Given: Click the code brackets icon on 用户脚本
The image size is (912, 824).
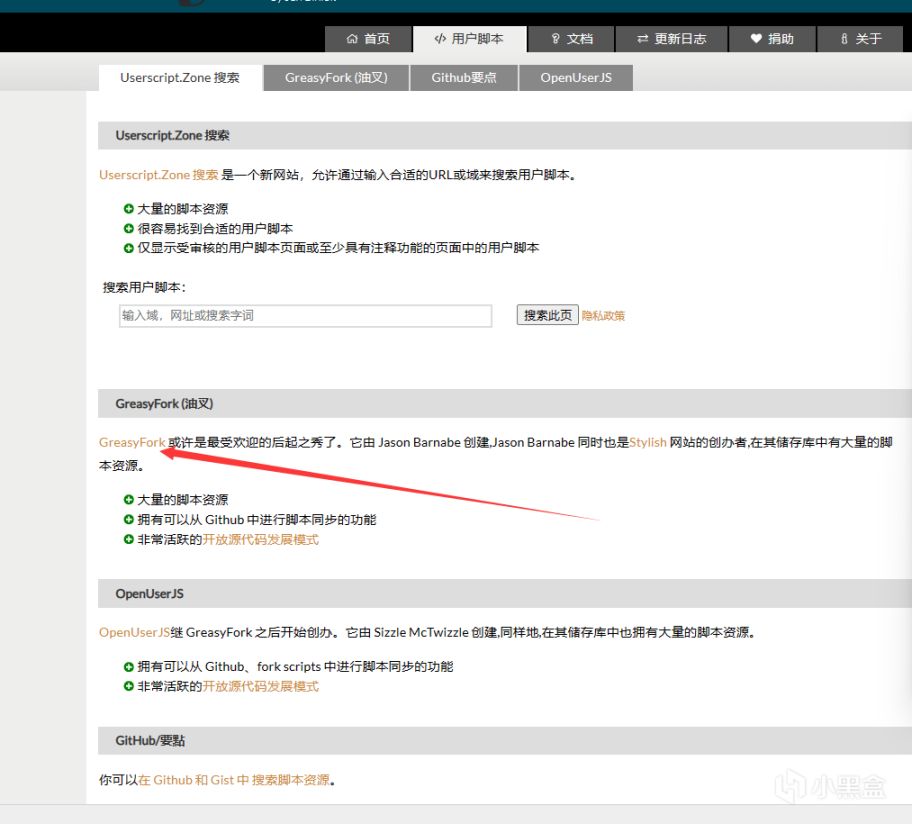Looking at the screenshot, I should point(440,39).
